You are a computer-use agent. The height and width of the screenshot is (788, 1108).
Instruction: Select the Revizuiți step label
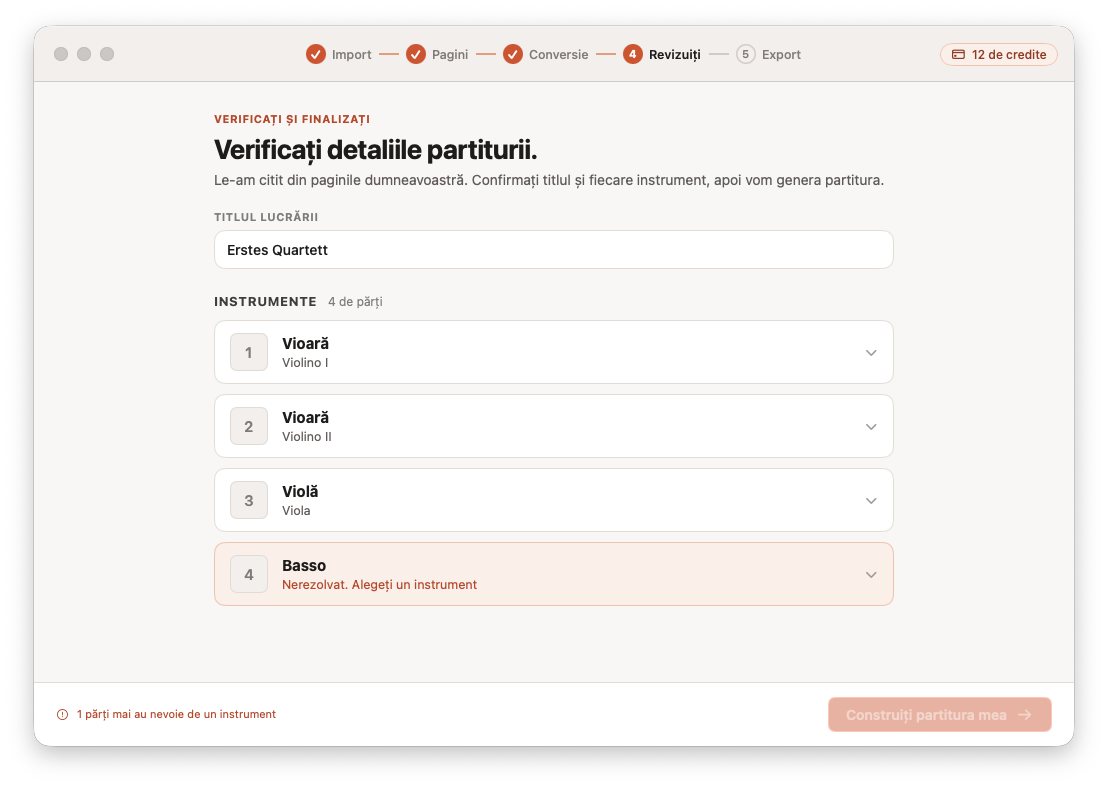(x=675, y=54)
